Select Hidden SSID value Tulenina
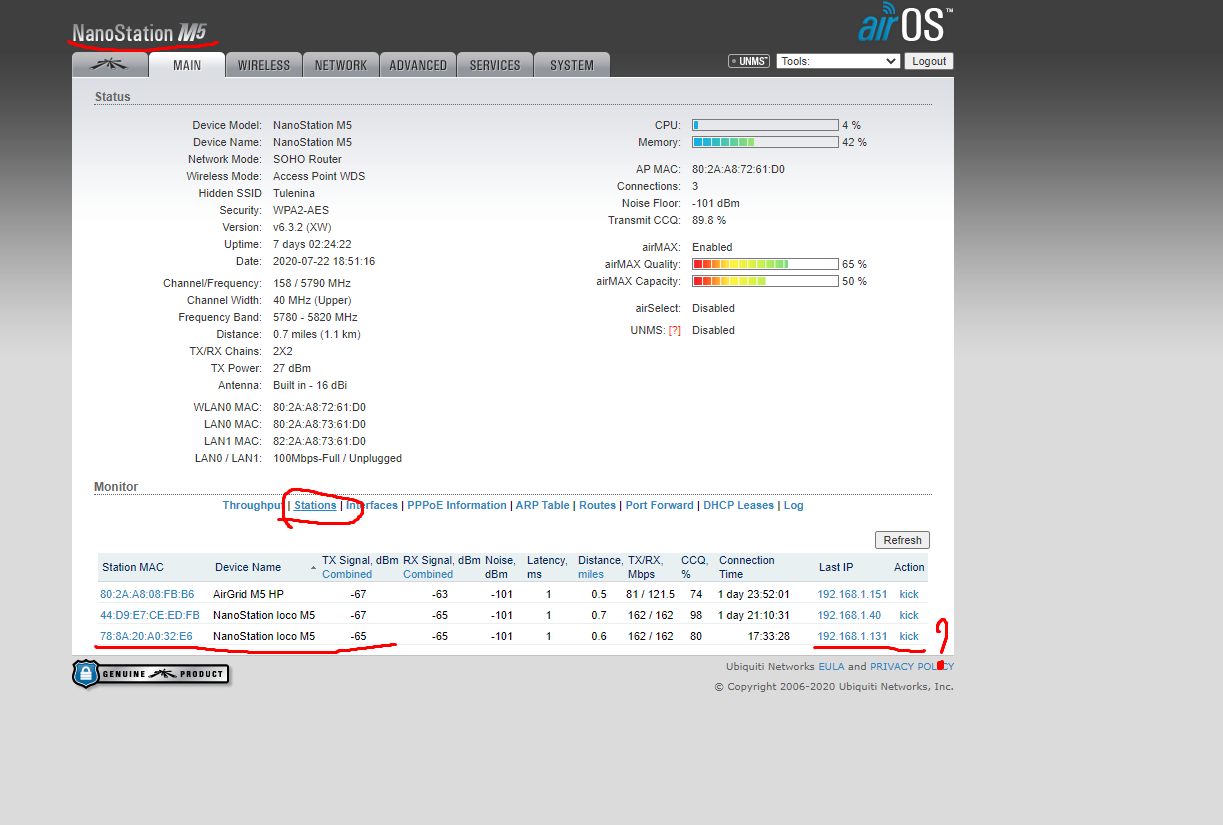 pyautogui.click(x=294, y=193)
